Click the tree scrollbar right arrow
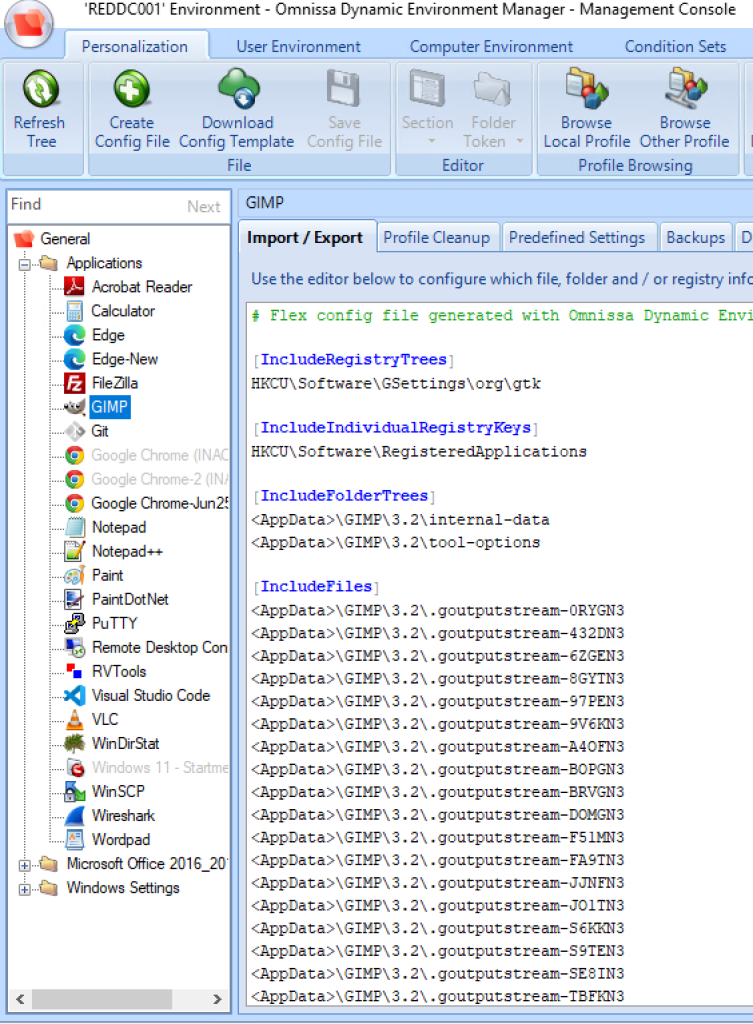The image size is (753, 1024). click(x=217, y=999)
